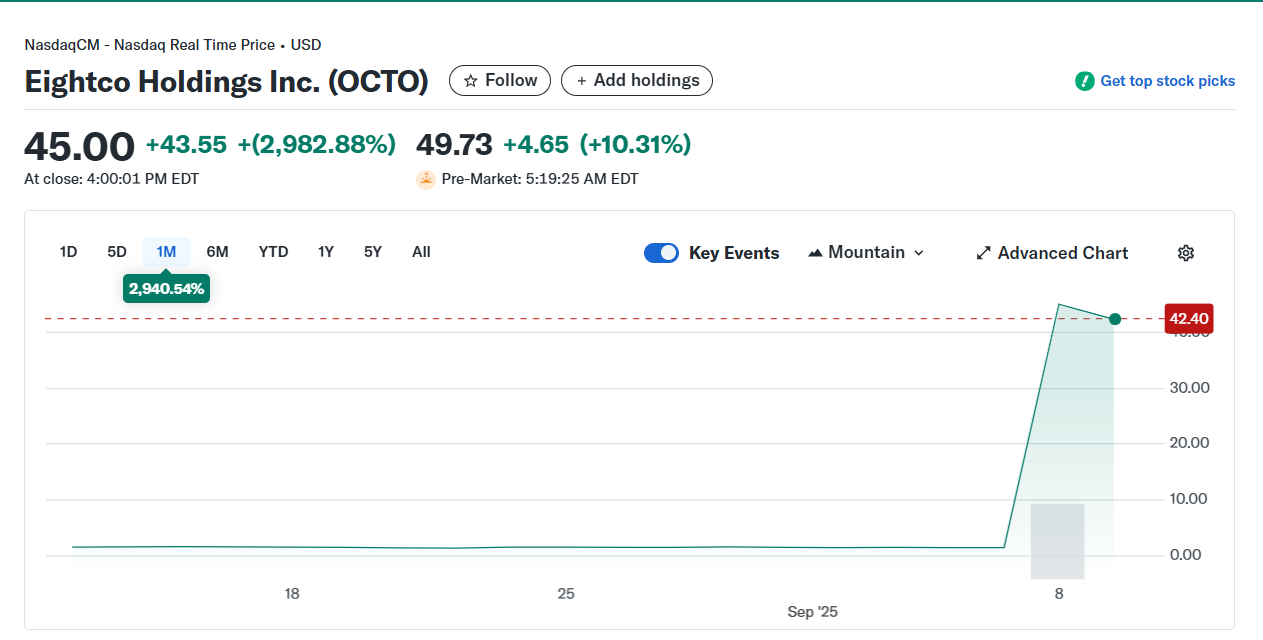Click the (+10.31%) pre-market percent
The width and height of the screenshot is (1263, 640).
[635, 145]
